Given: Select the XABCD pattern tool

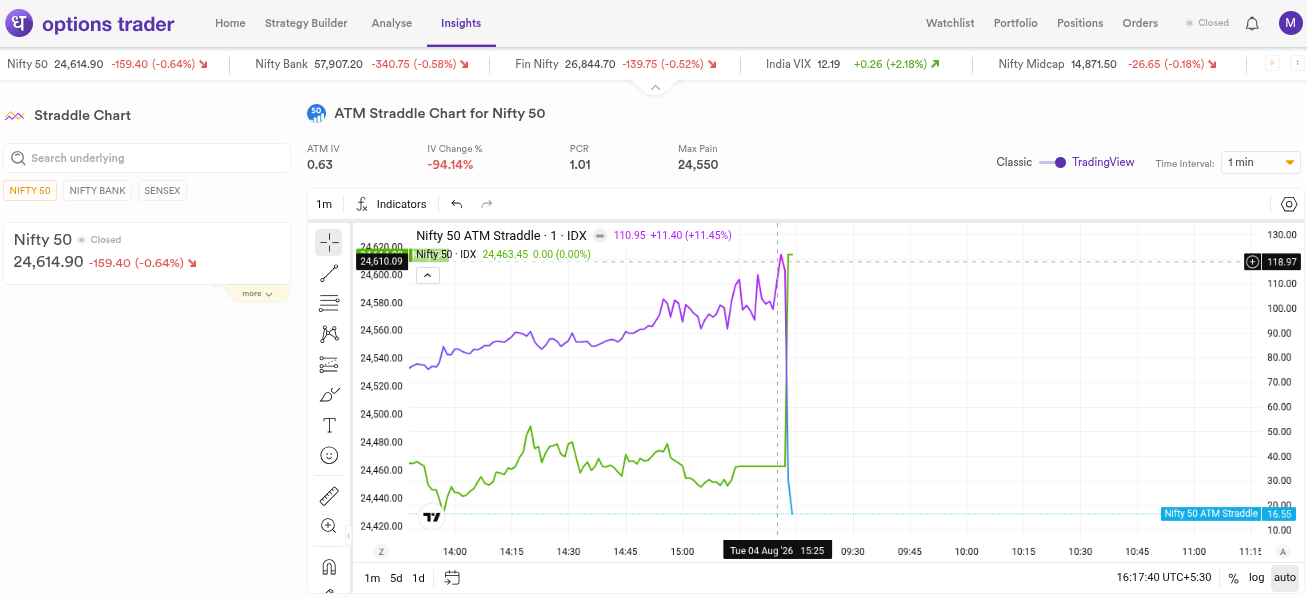Looking at the screenshot, I should pos(328,334).
